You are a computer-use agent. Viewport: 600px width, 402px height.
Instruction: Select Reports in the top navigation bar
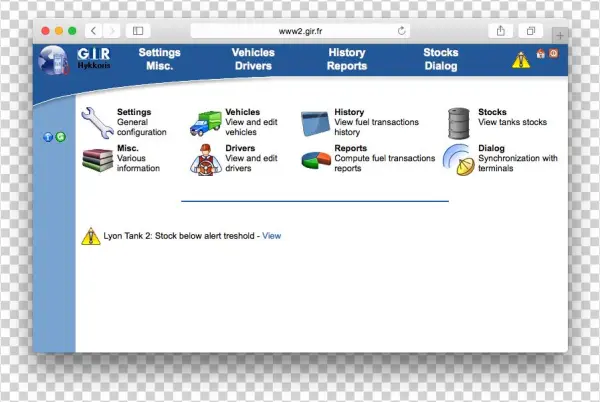coord(346,66)
